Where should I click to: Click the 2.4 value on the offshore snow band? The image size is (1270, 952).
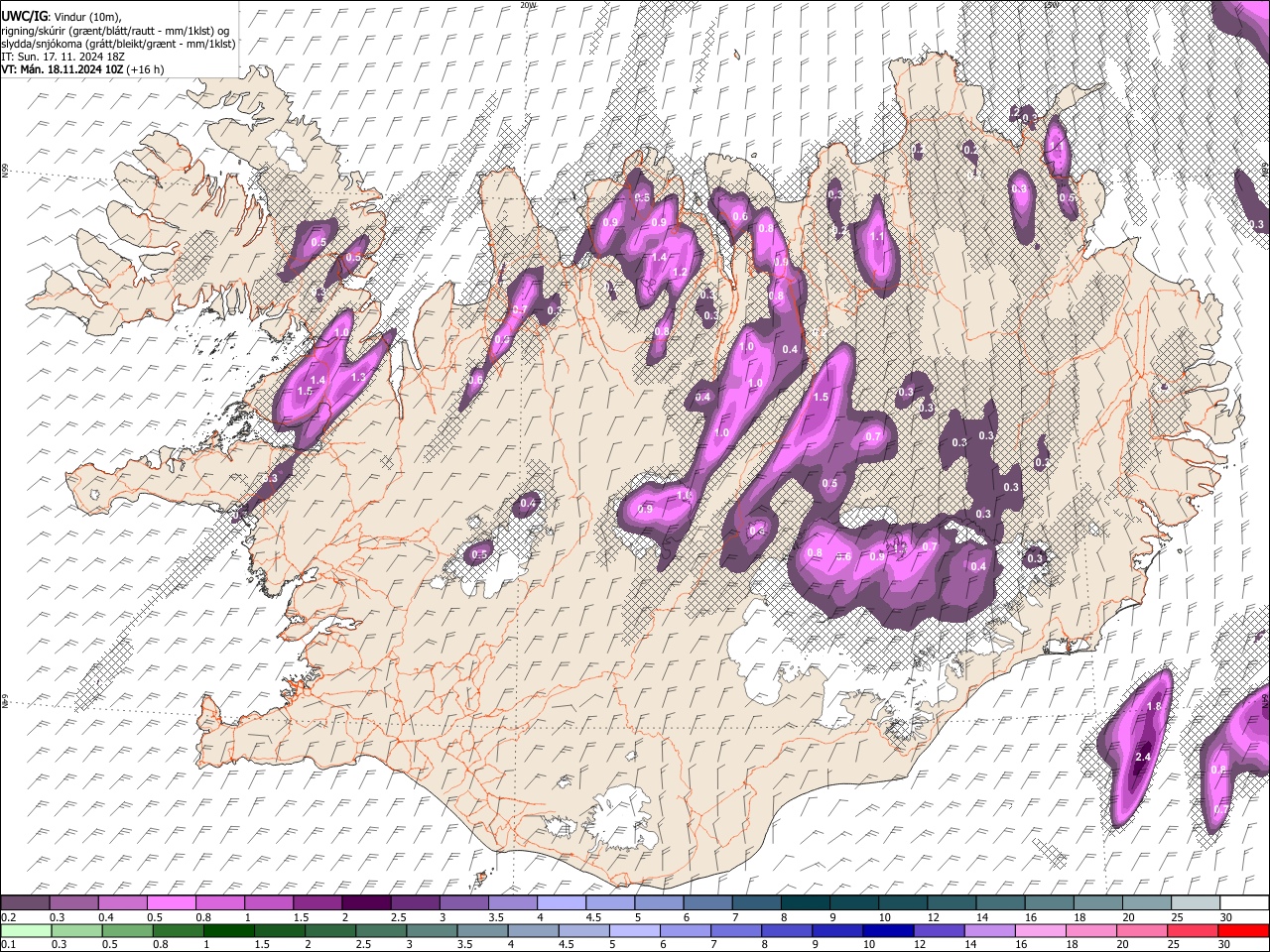click(1142, 758)
